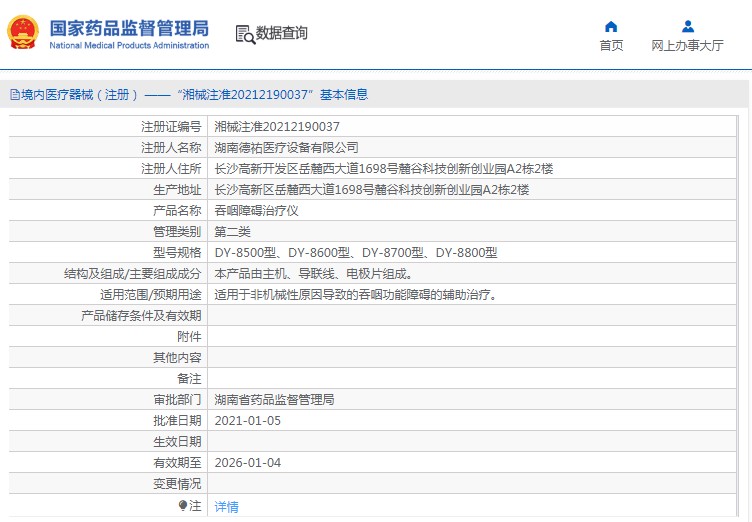Click the 有效期至 row label
The width and height of the screenshot is (752, 522).
(x=177, y=463)
